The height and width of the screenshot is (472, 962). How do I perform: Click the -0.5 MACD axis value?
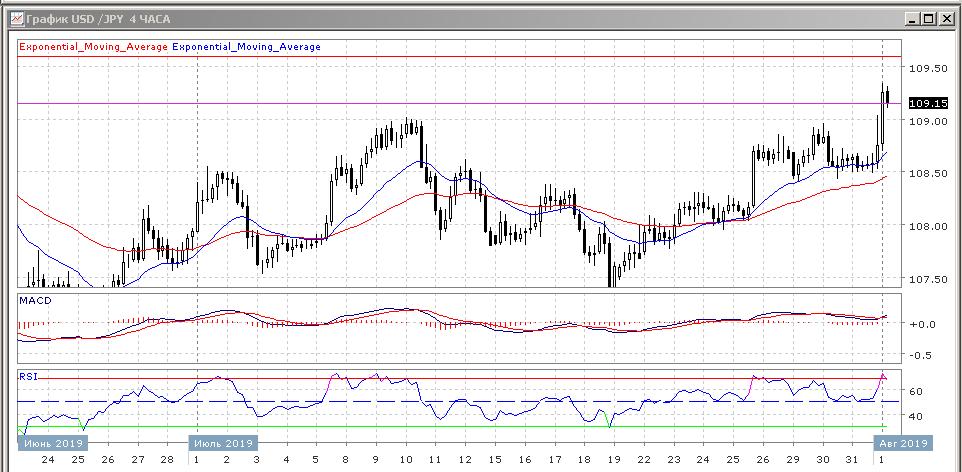click(x=922, y=355)
